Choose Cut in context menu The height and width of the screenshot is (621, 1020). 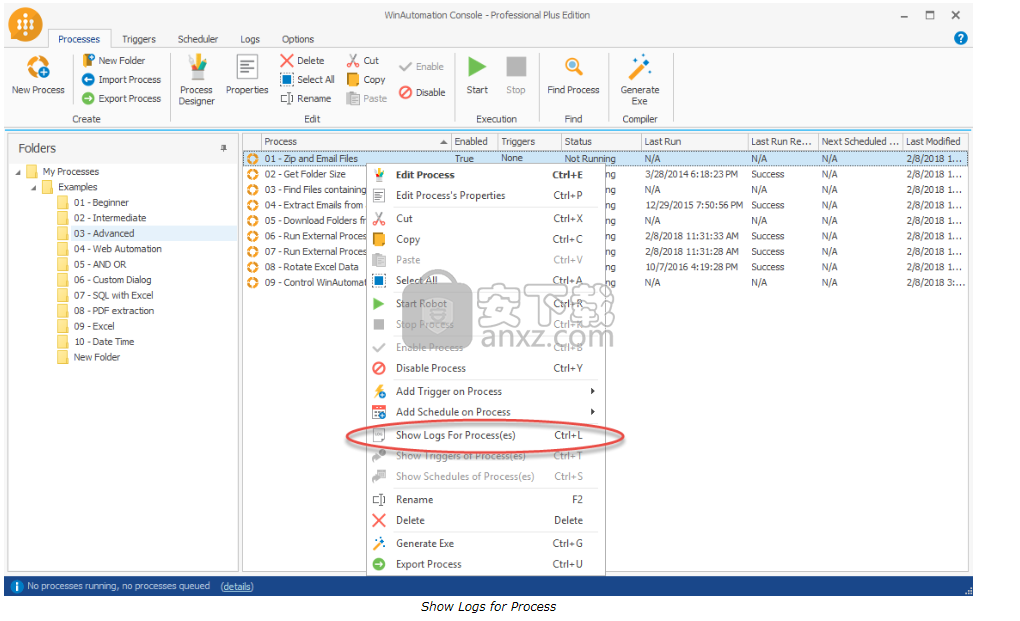pyautogui.click(x=486, y=218)
